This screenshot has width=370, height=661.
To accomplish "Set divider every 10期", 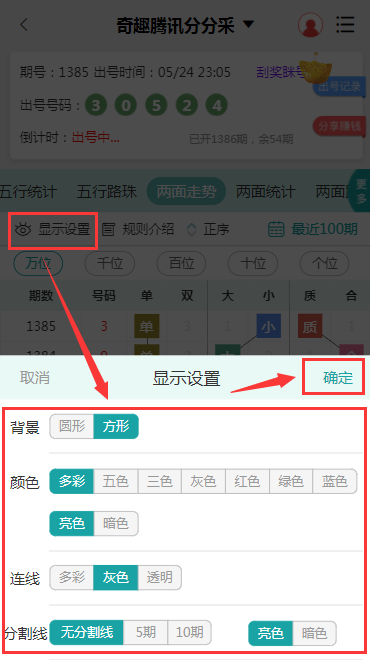I will (x=189, y=632).
